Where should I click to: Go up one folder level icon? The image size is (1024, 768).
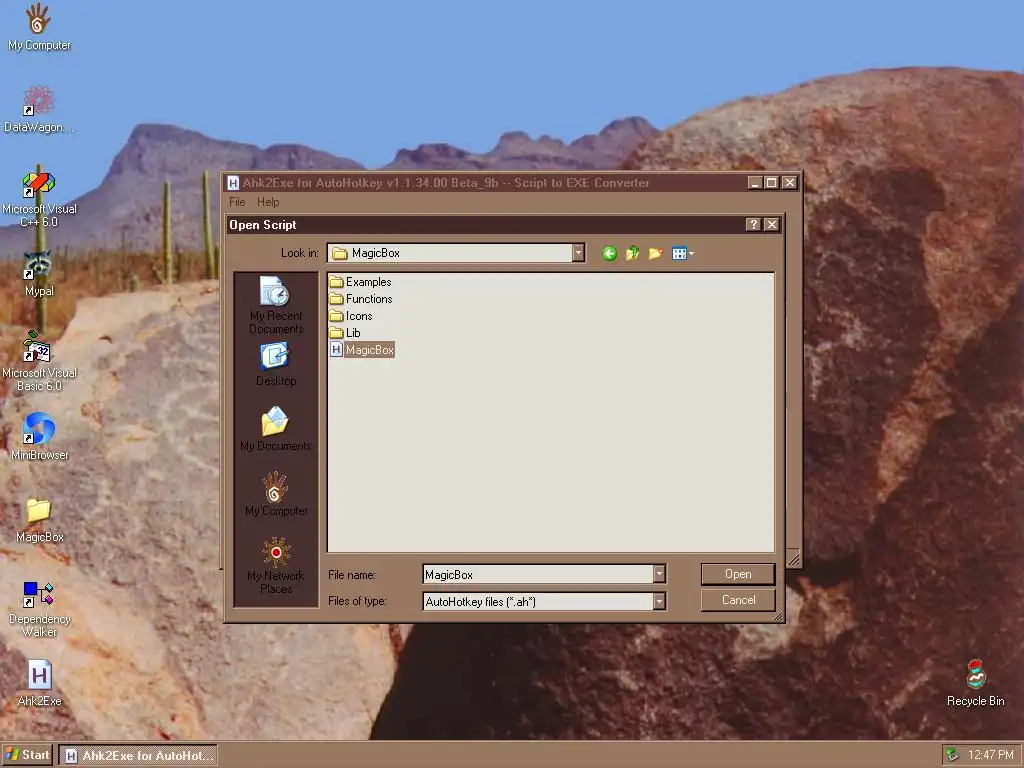pos(632,253)
